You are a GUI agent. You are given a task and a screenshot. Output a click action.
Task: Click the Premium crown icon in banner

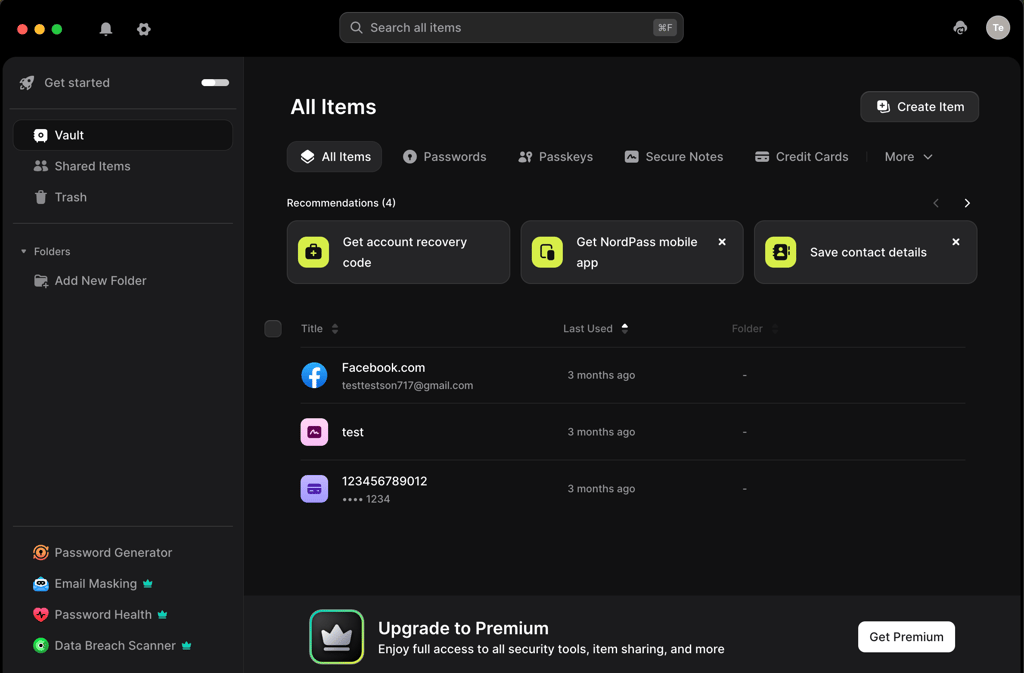click(x=336, y=636)
